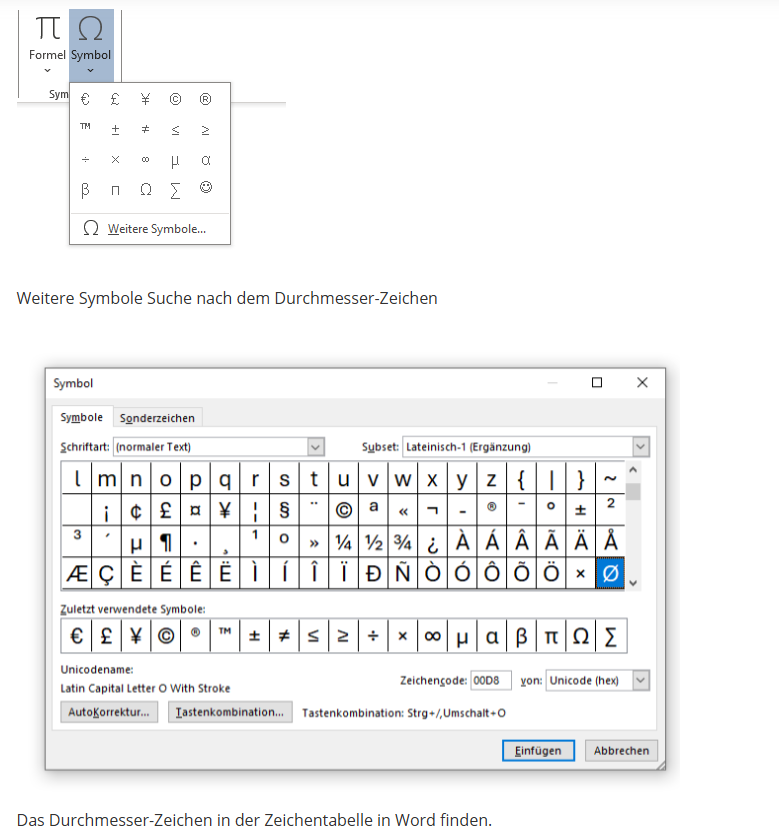Select the Ñ character in the symbol grid
The image size is (779, 835).
(x=403, y=573)
